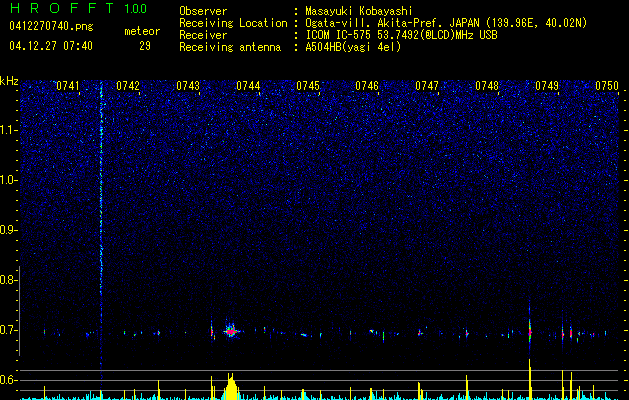
Task: Select observer name Masayuki Kobayashi
Action: pyautogui.click(x=359, y=11)
